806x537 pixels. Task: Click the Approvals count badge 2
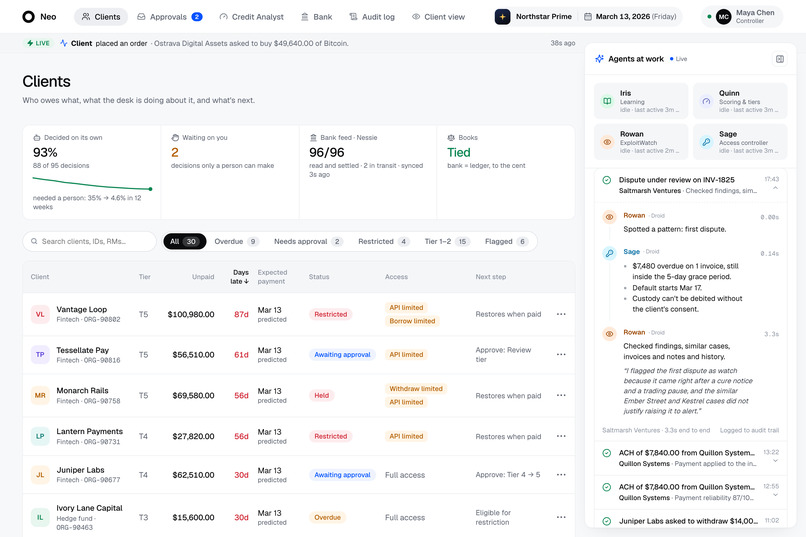(x=197, y=17)
